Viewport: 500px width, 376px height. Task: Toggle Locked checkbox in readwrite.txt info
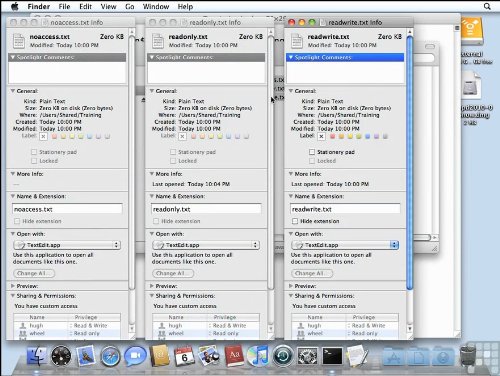click(x=312, y=161)
